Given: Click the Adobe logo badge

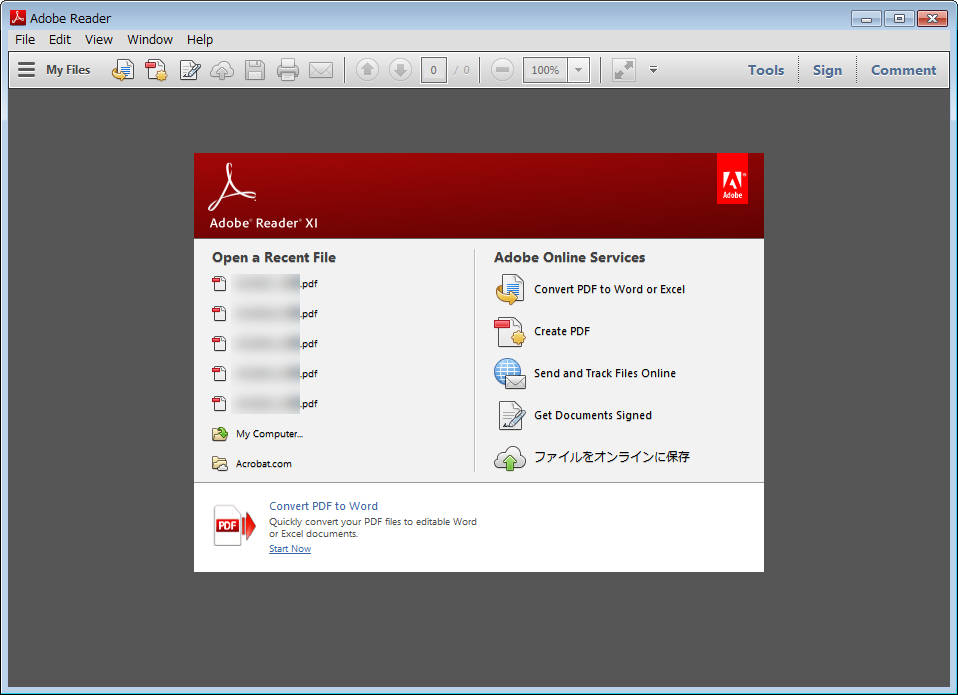Looking at the screenshot, I should point(732,178).
